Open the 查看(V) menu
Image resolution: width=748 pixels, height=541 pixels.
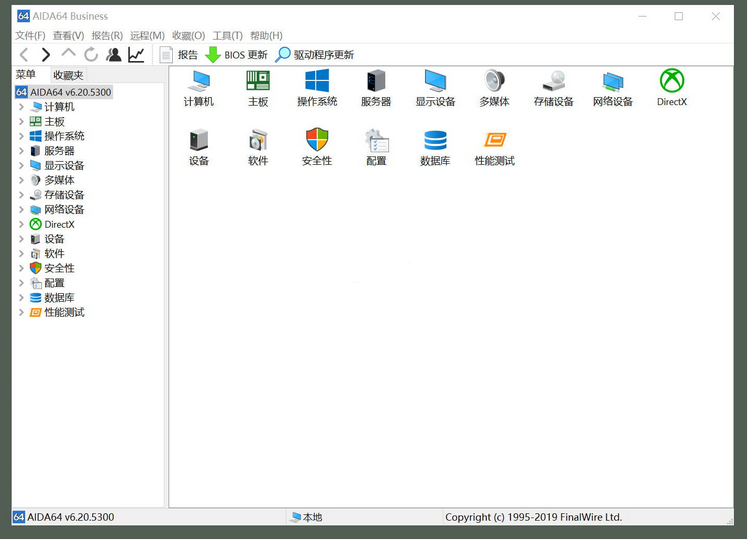pyautogui.click(x=68, y=36)
